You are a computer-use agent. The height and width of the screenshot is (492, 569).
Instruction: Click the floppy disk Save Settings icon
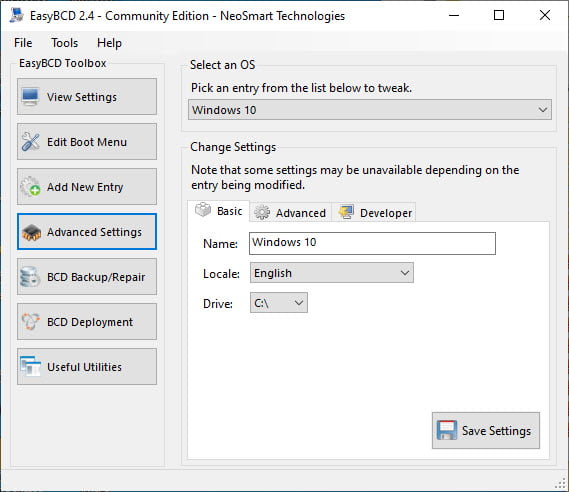[x=447, y=430]
